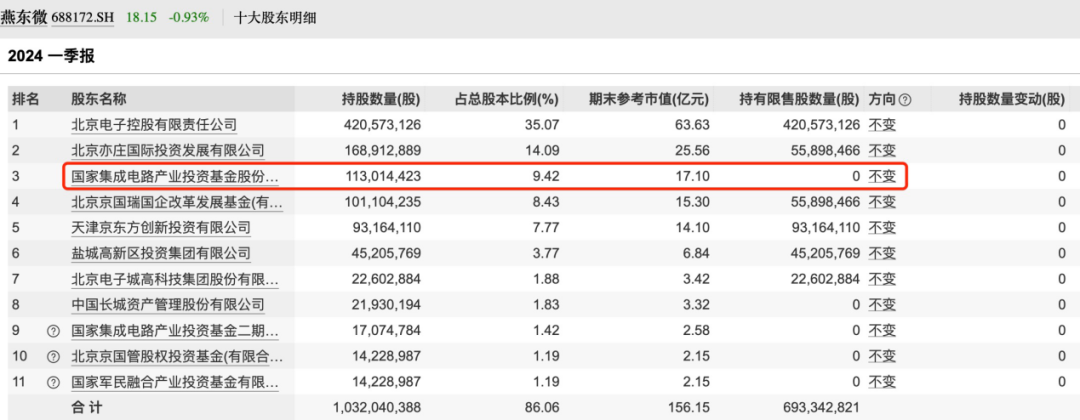Click the 占总股本比例(%) column header

506,100
